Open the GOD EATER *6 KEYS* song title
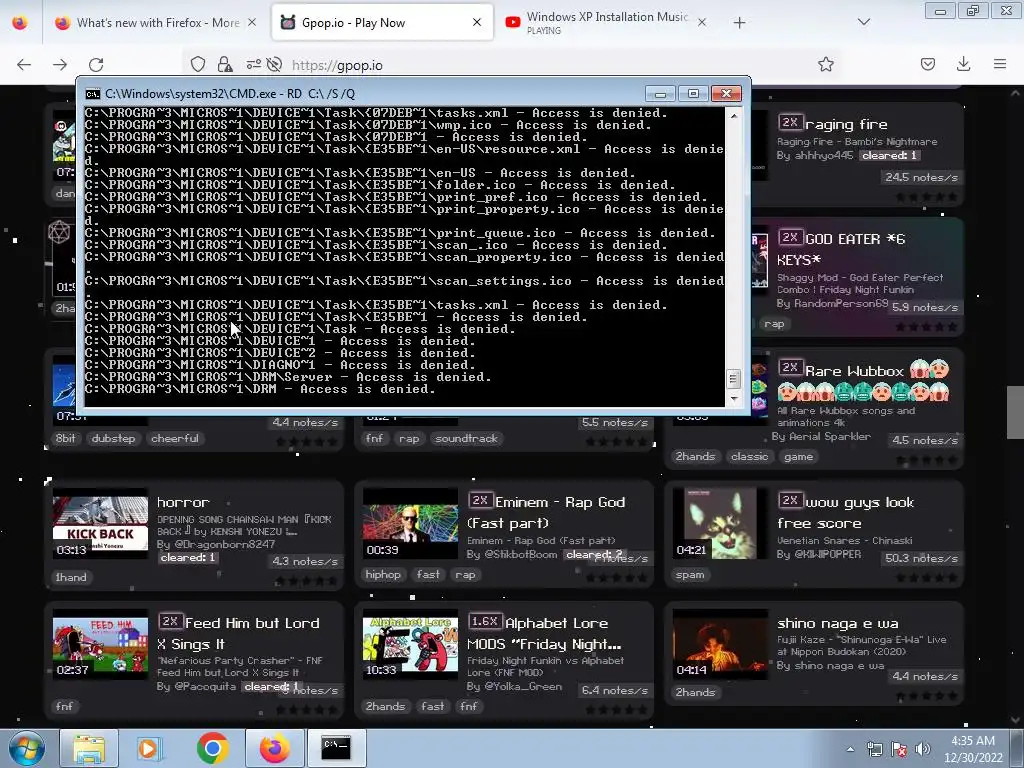Screen dimensions: 1024x768 841,249
